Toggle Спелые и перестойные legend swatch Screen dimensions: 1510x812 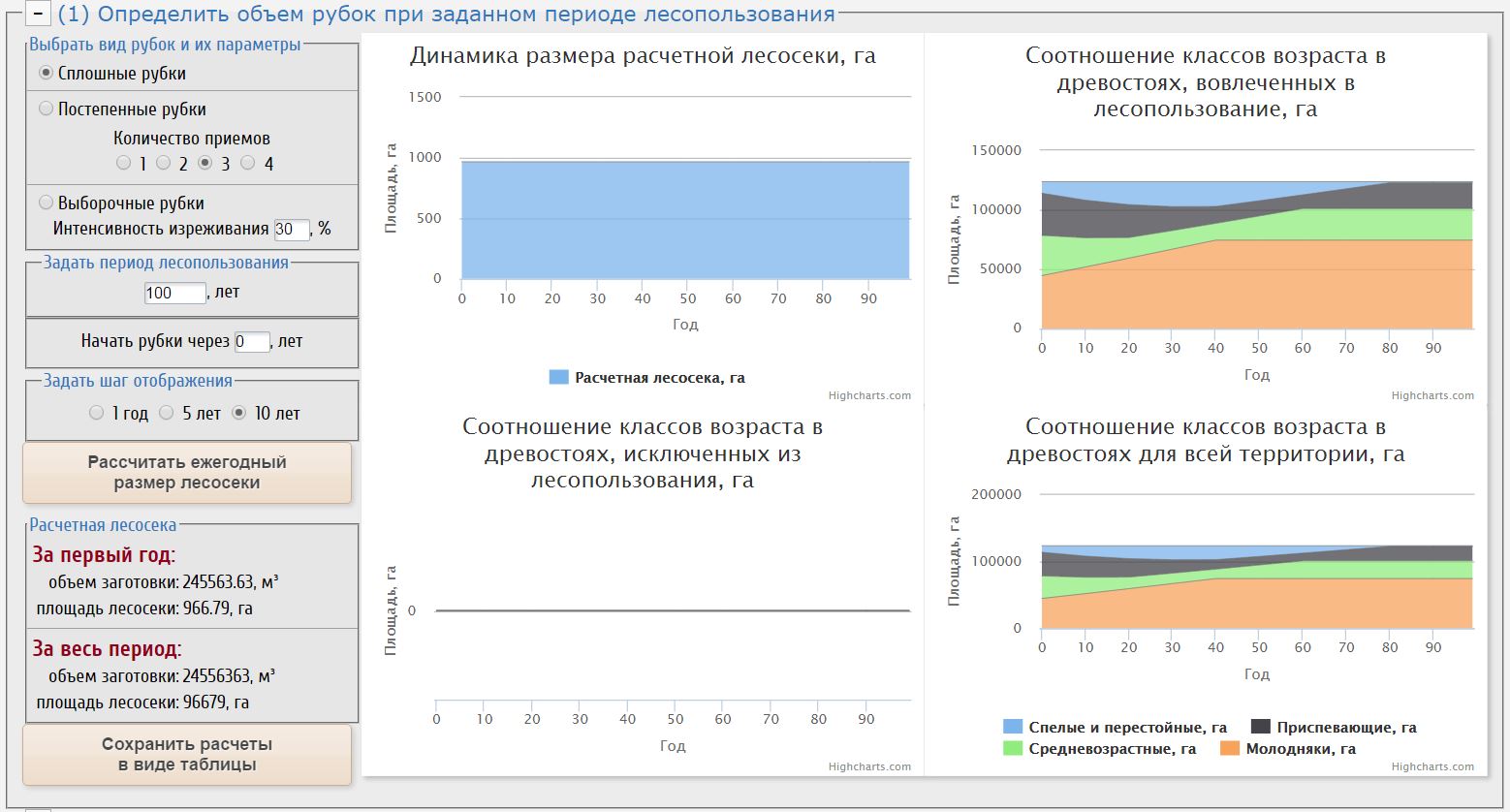tap(1013, 727)
